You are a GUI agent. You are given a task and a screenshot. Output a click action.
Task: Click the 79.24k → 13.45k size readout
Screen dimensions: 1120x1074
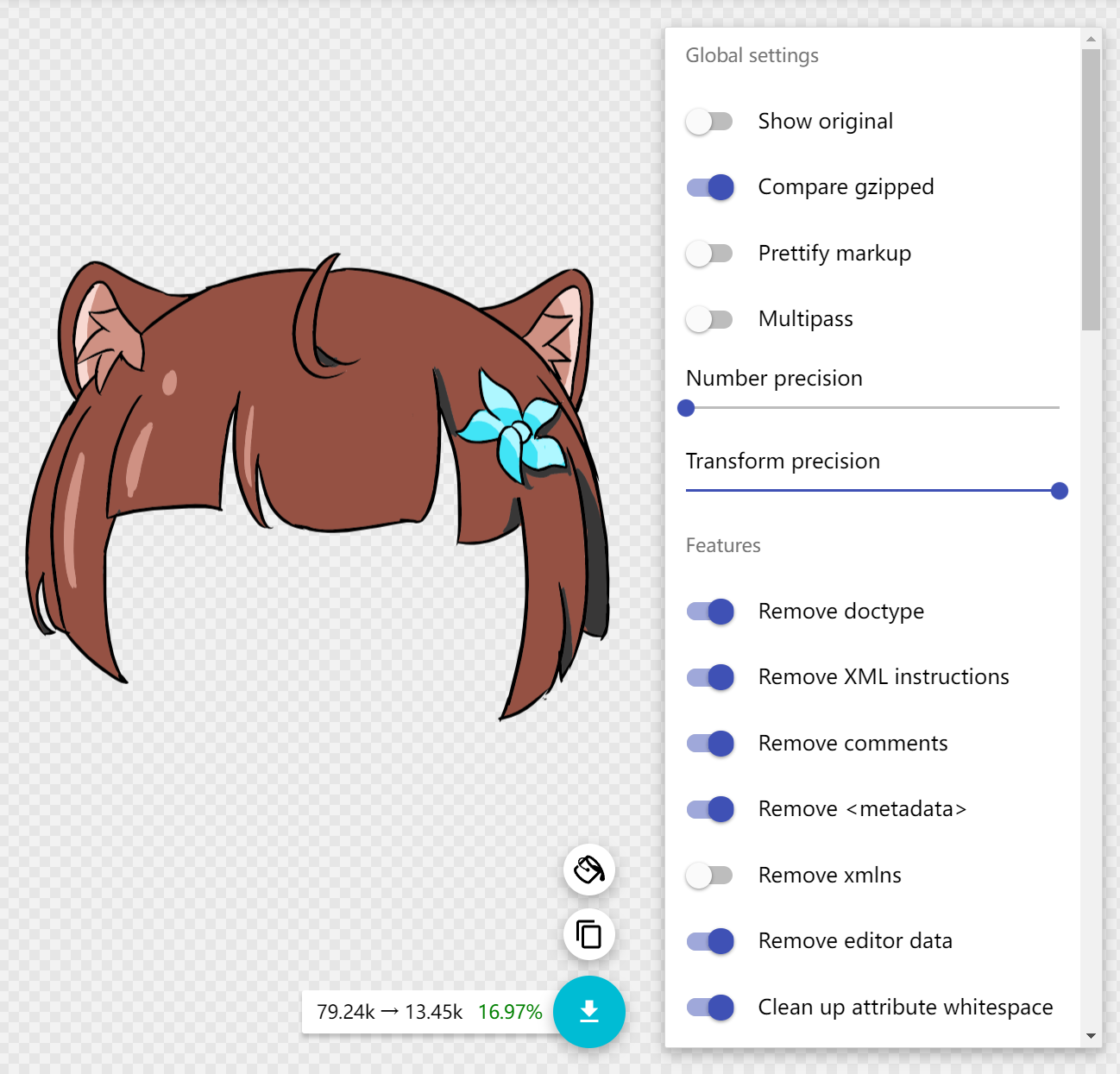click(x=390, y=1012)
